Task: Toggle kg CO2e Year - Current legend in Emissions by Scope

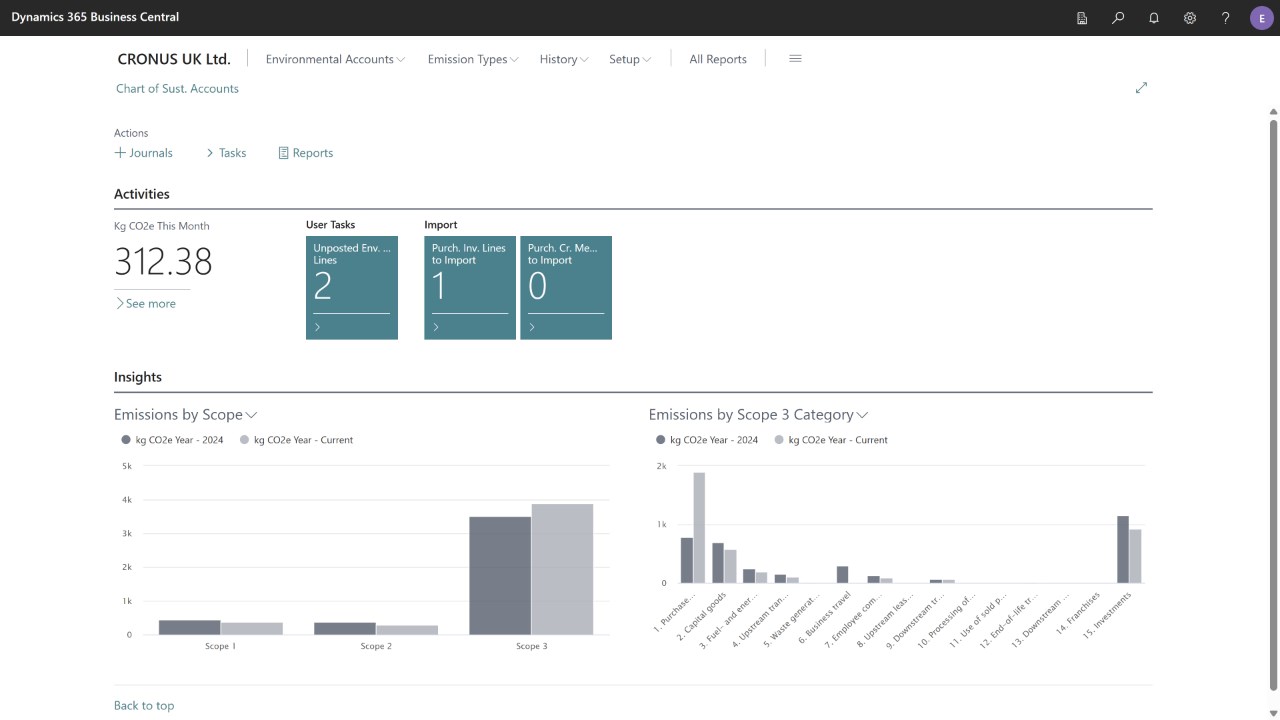Action: (x=297, y=440)
